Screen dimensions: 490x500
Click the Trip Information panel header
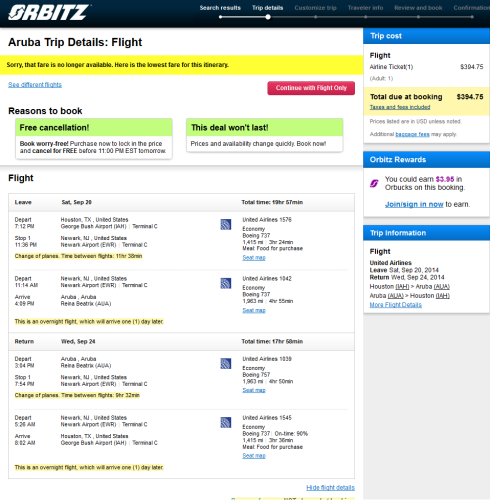(426, 233)
